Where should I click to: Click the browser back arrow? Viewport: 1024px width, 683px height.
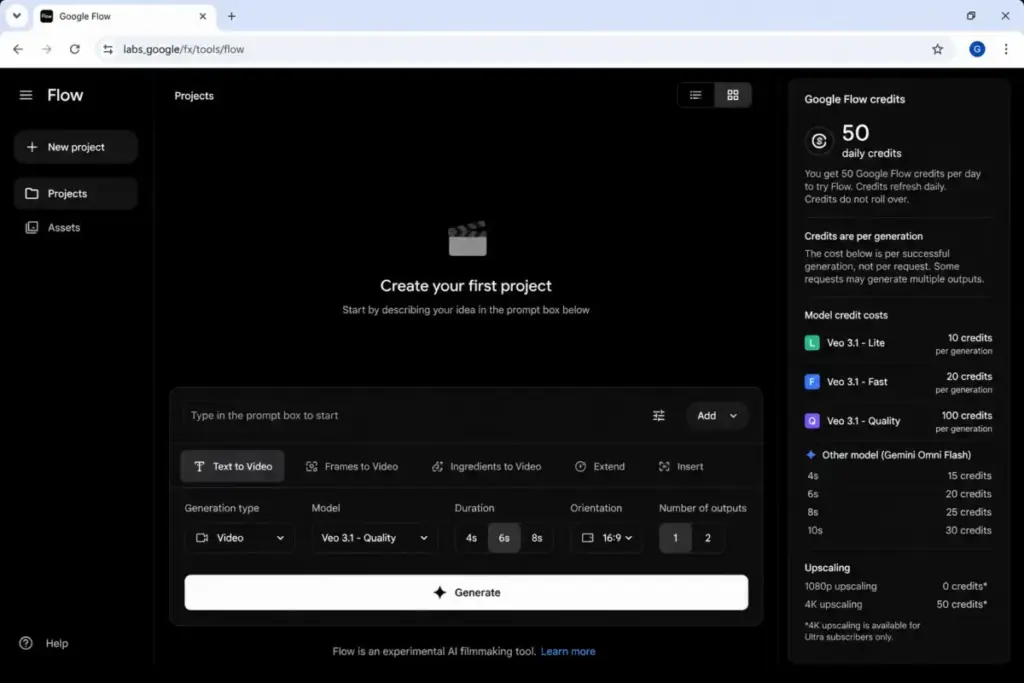click(18, 49)
